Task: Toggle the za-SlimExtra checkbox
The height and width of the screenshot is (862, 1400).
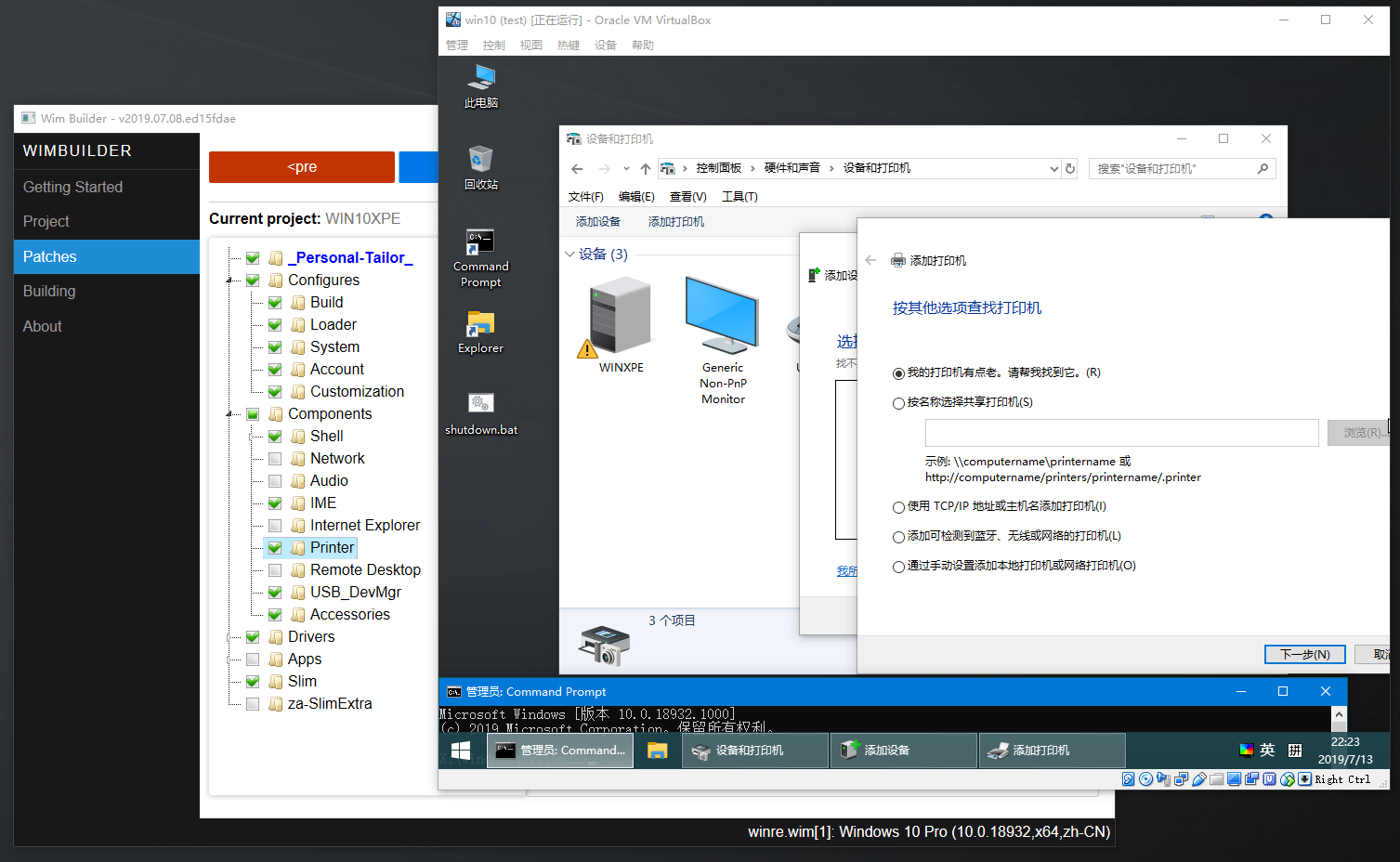Action: pos(253,704)
